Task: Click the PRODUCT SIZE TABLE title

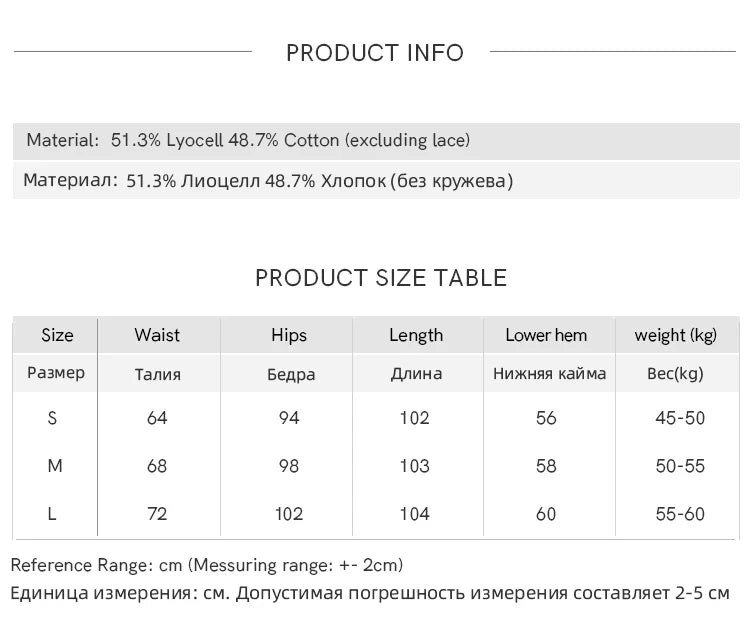Action: [x=381, y=278]
